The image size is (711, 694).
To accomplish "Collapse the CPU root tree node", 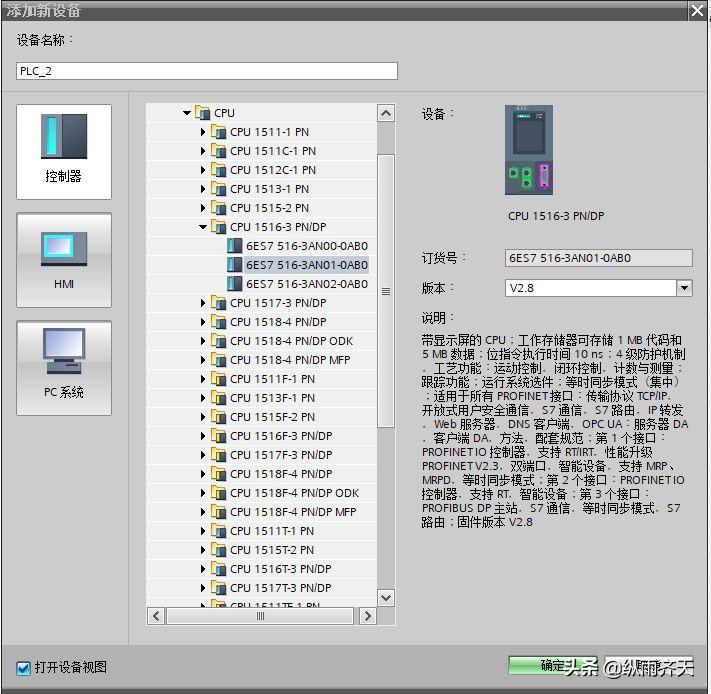I will coord(187,113).
